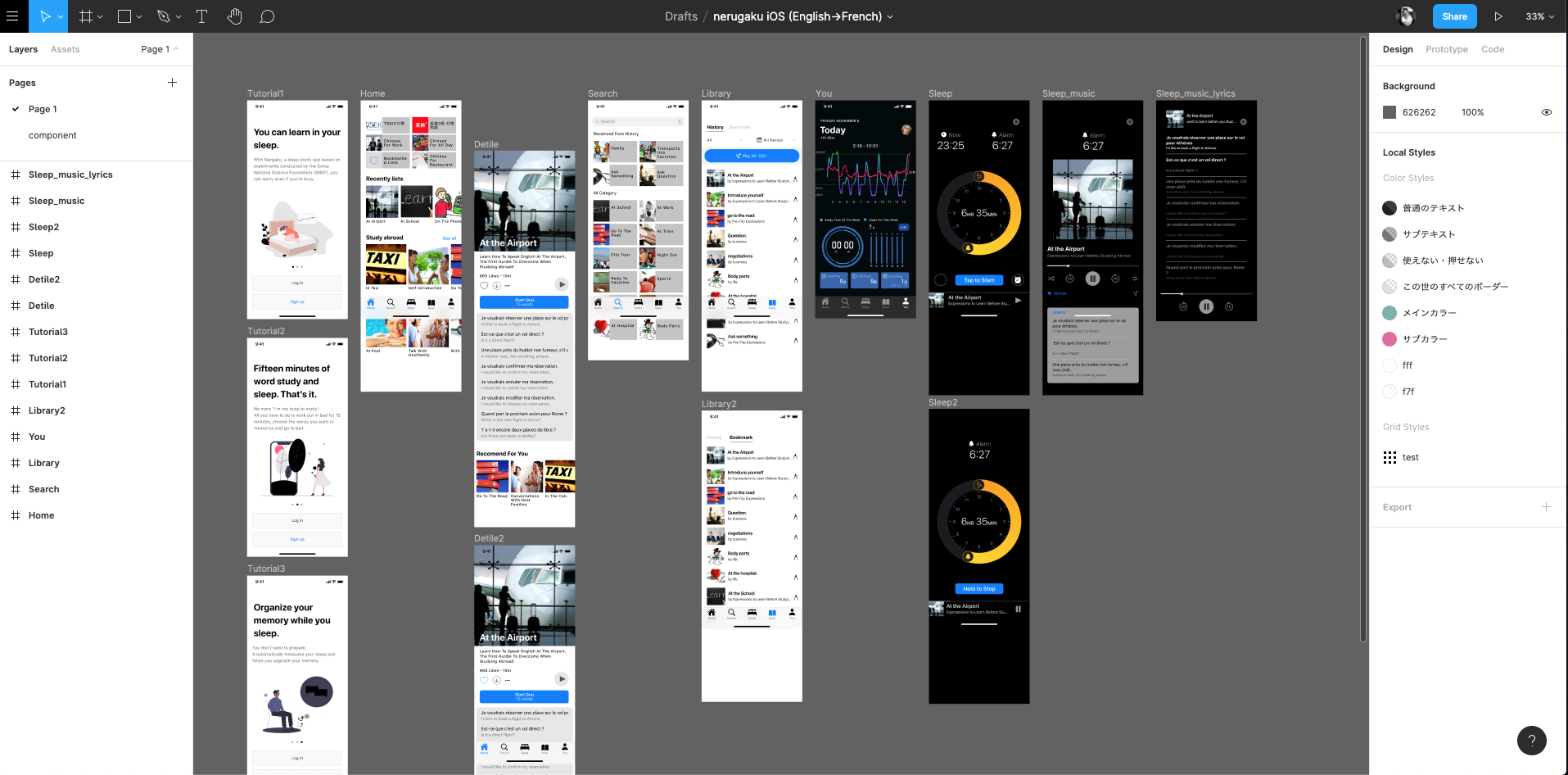This screenshot has width=1568, height=775.
Task: Select the Comment tool
Action: click(x=267, y=16)
